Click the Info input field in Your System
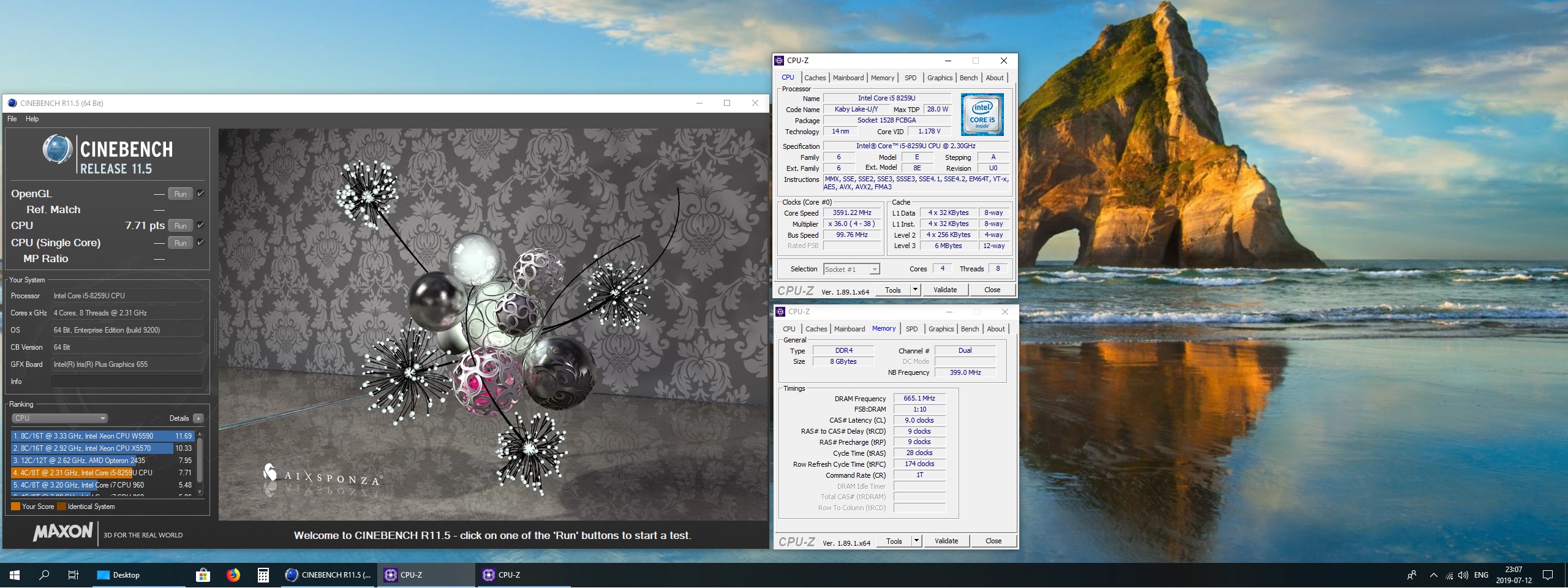 (127, 382)
